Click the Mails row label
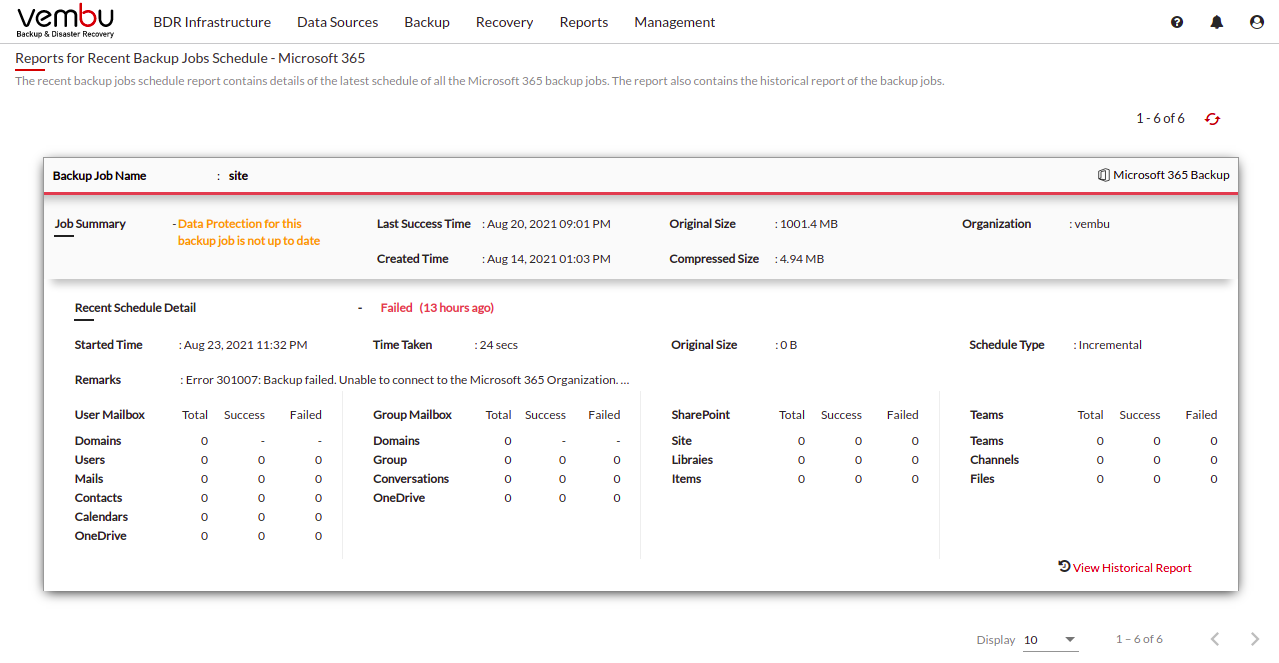Screen dimensions: 1279x663 tap(89, 479)
